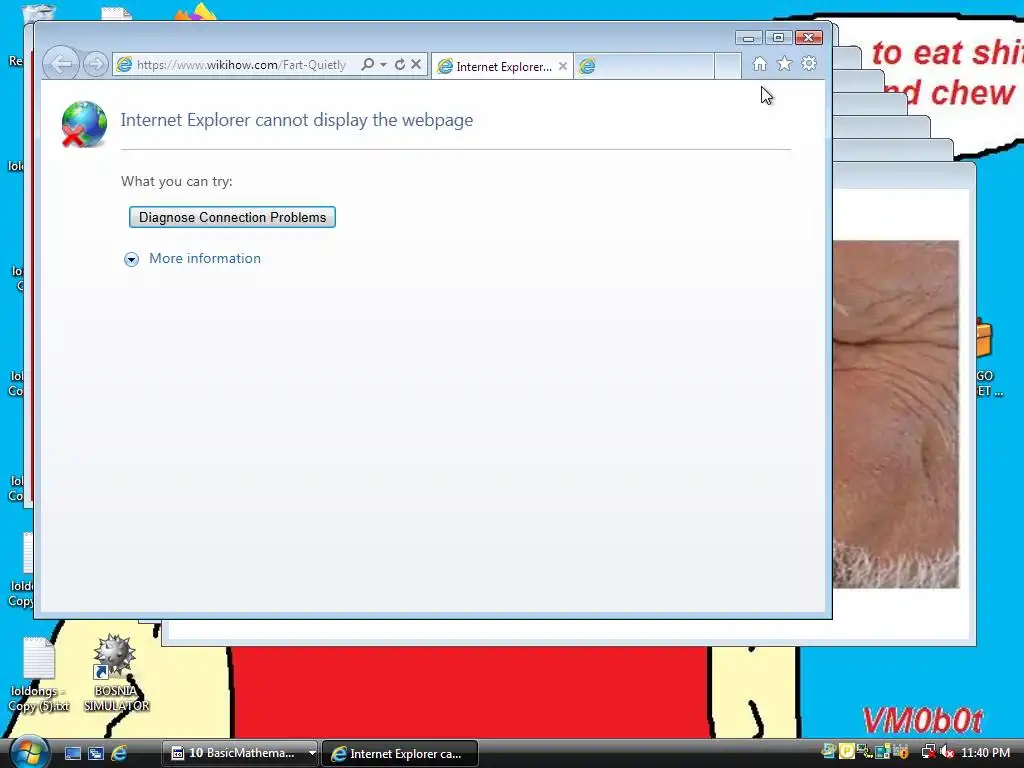Minimize the Internet Explorer window
Viewport: 1024px width, 768px height.
pyautogui.click(x=748, y=38)
